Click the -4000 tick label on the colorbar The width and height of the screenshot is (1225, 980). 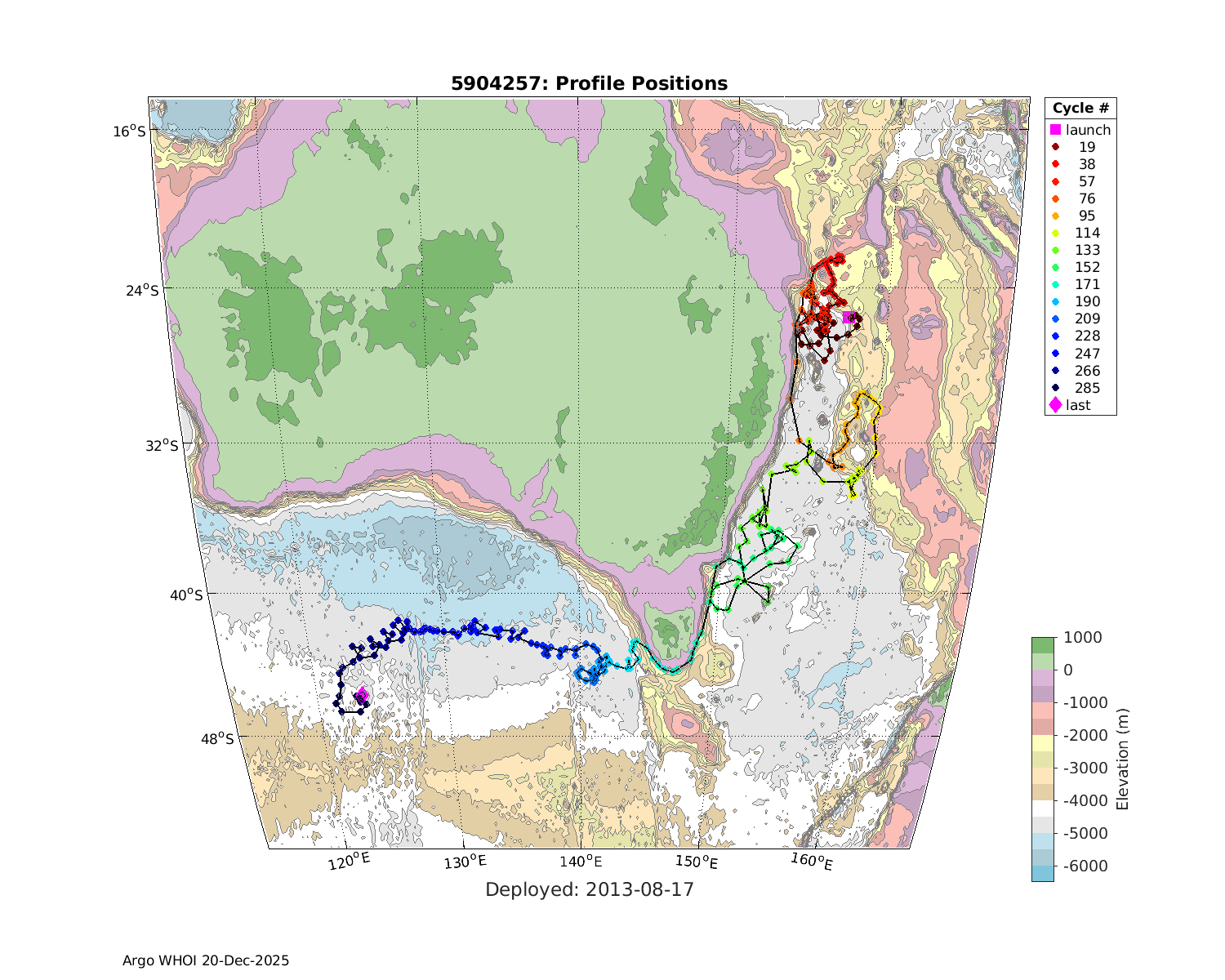[x=1081, y=800]
